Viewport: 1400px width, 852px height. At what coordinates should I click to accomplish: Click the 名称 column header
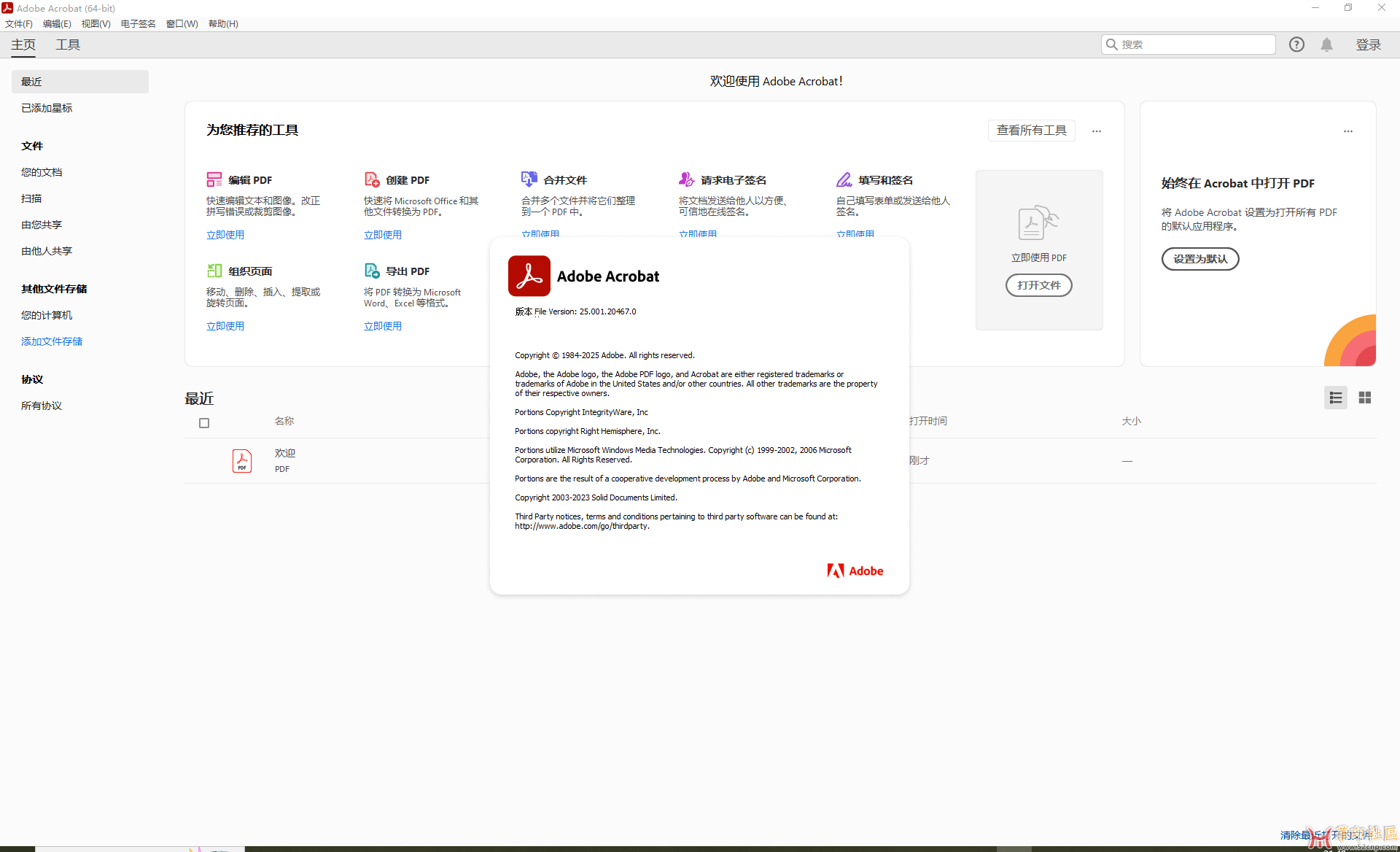click(x=284, y=421)
